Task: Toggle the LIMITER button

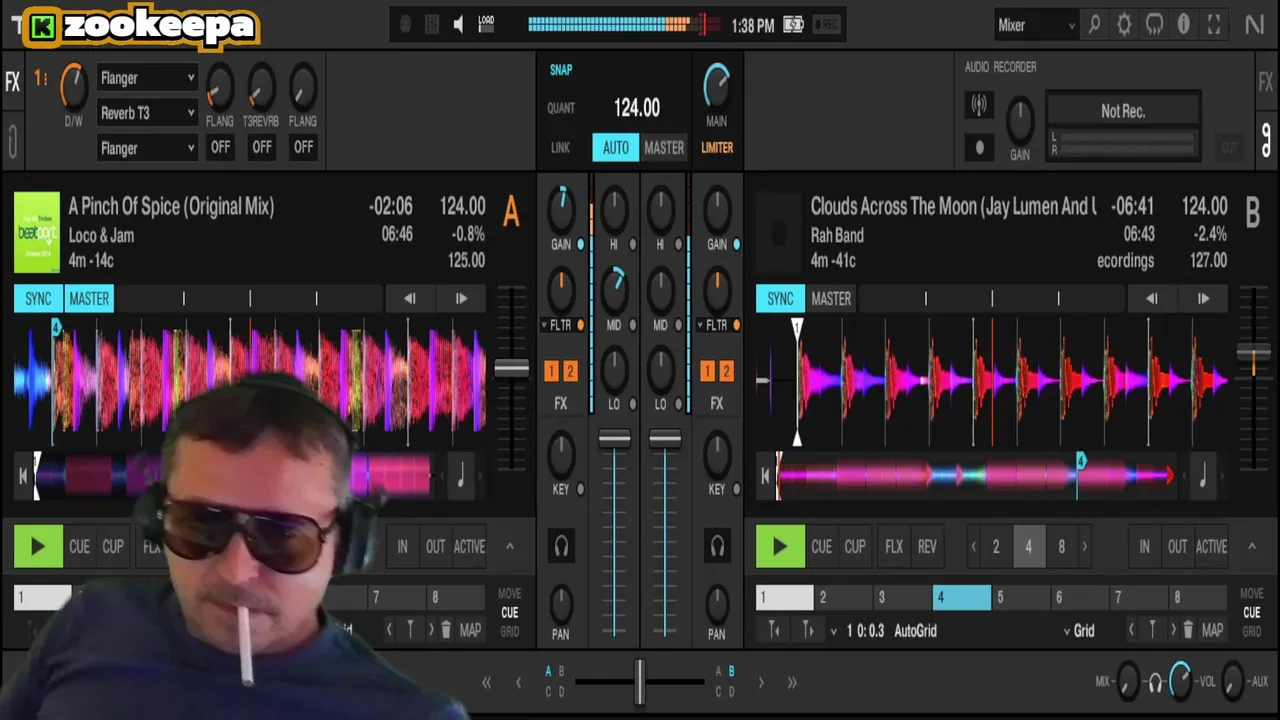Action: coord(717,147)
